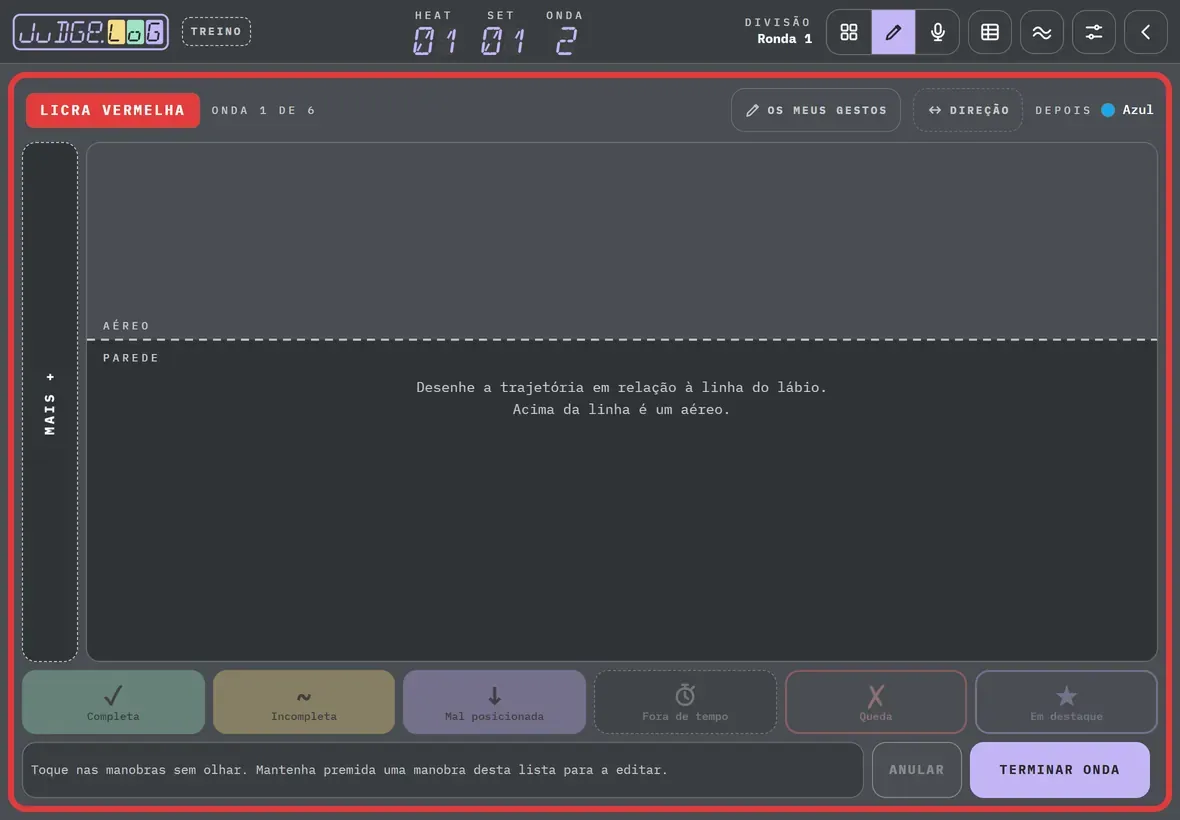Toggle the Direção button
This screenshot has width=1180, height=820.
click(x=968, y=110)
